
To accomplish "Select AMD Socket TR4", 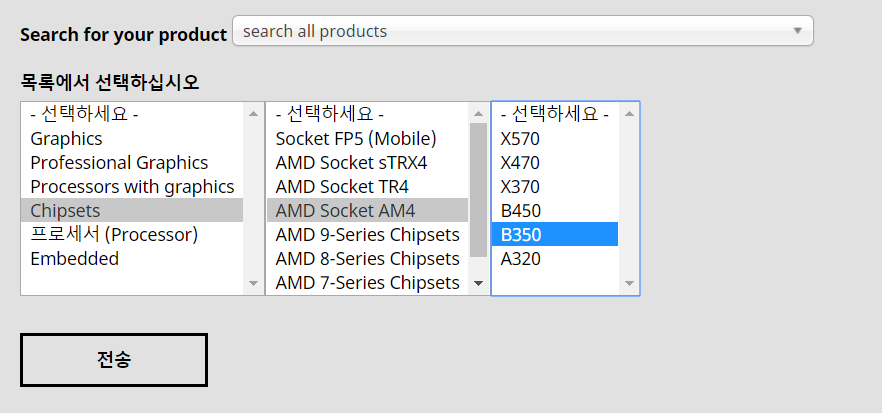I will (x=367, y=186).
